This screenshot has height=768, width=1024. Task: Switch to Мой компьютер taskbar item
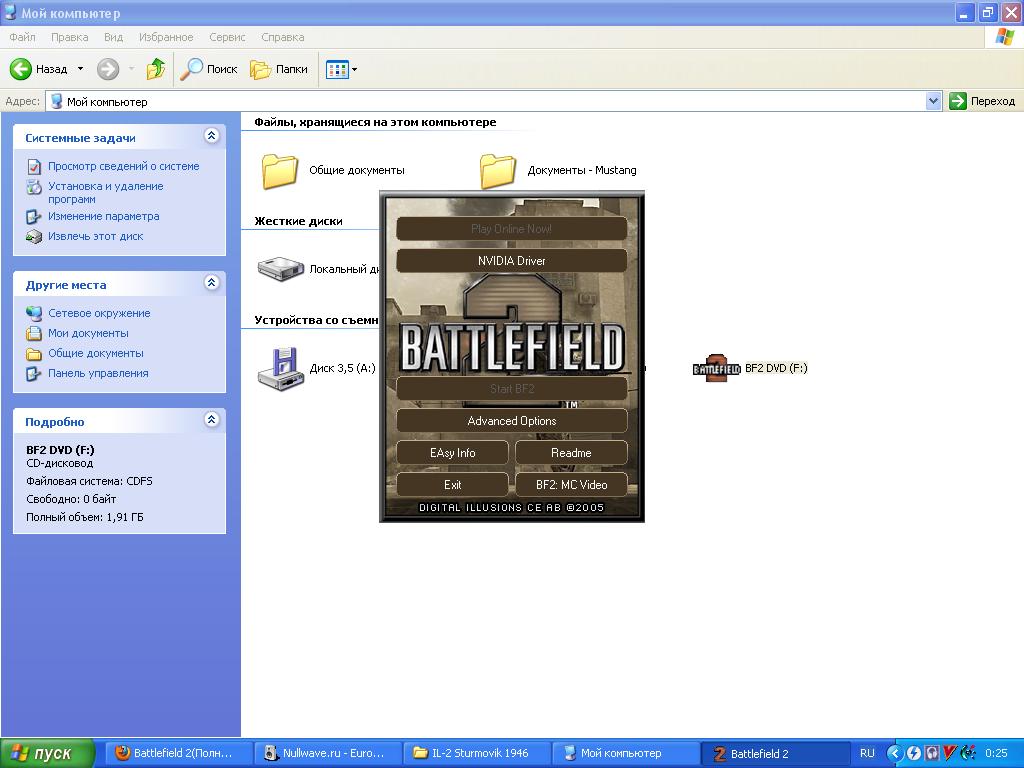pos(624,754)
